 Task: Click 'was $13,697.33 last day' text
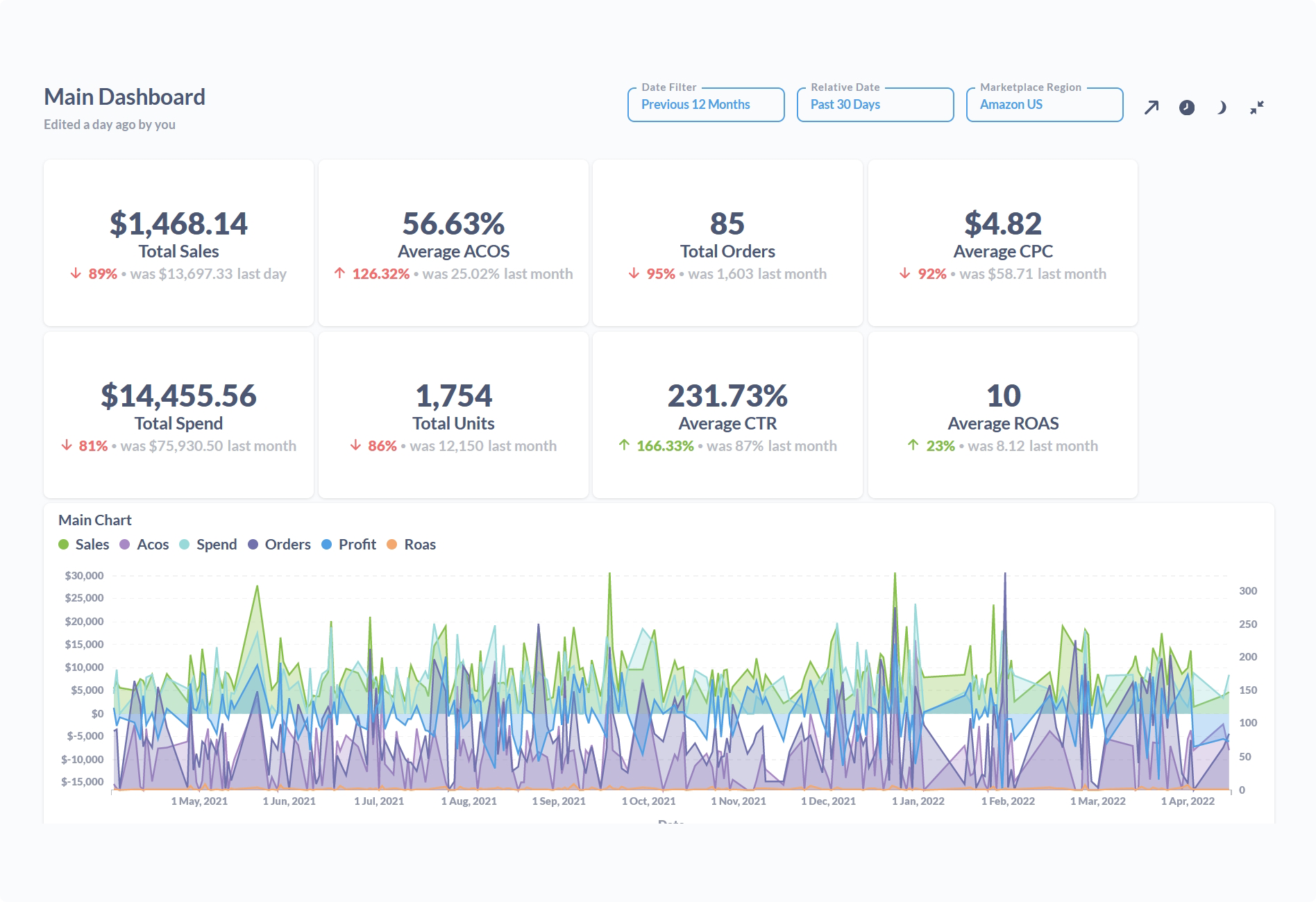pos(208,274)
